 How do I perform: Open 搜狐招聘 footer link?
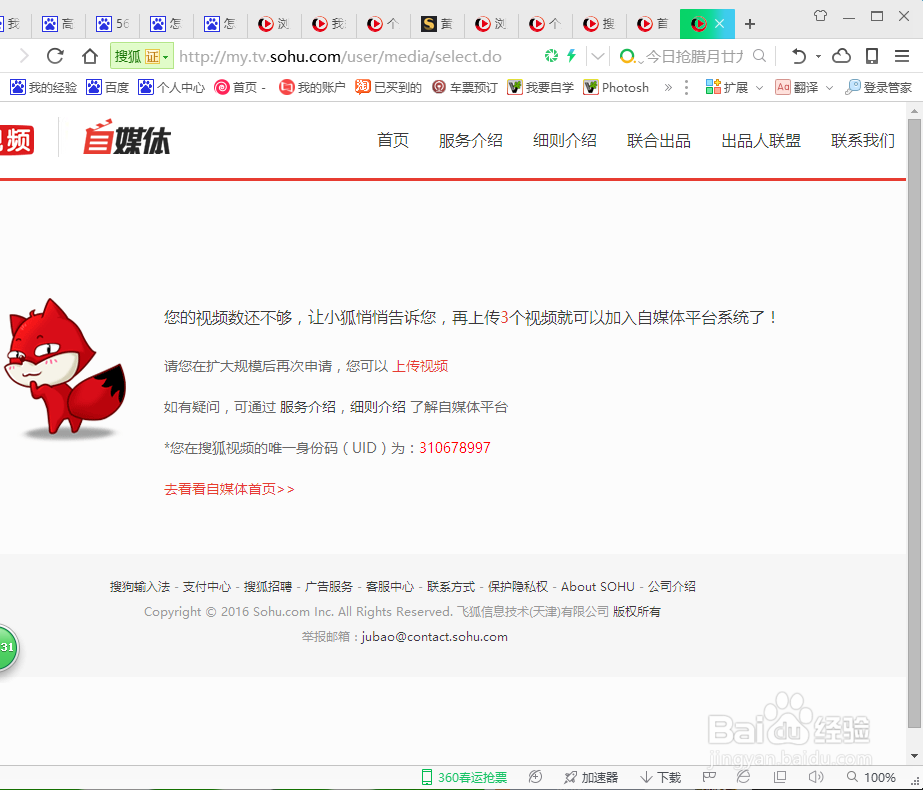[268, 587]
